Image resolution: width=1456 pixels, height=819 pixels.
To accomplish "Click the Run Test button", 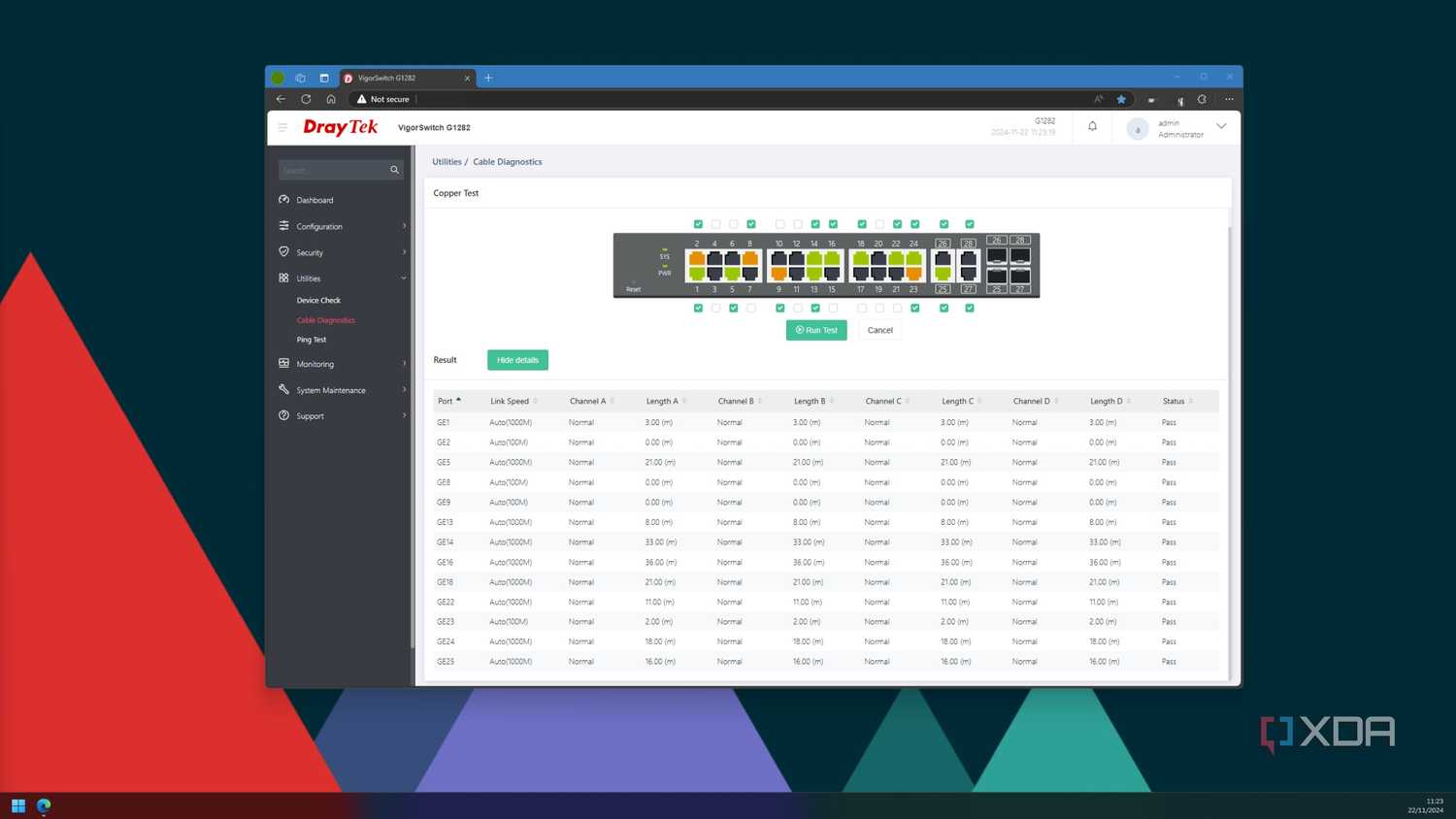I will (x=816, y=330).
